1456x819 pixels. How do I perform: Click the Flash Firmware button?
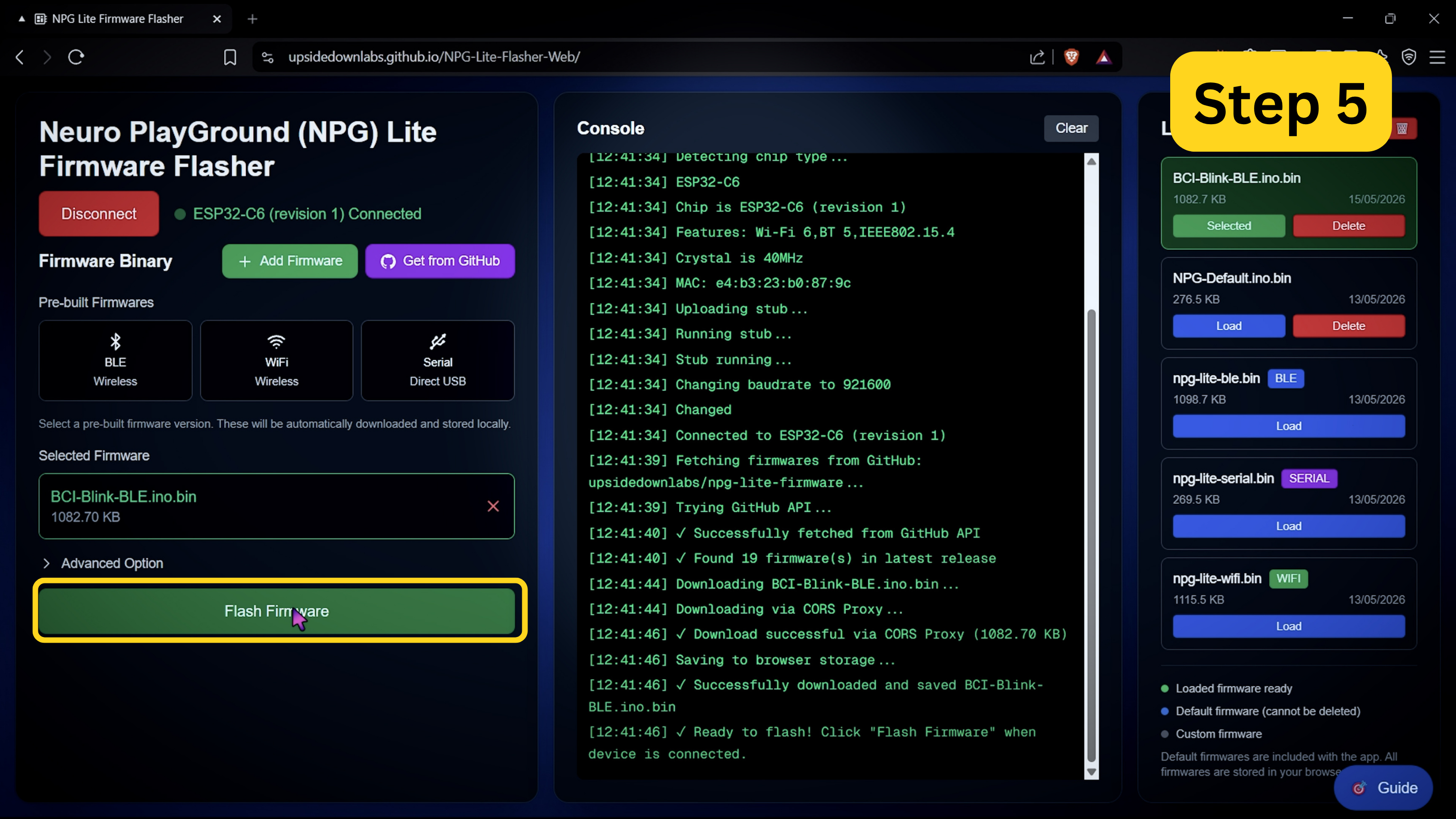click(x=276, y=611)
